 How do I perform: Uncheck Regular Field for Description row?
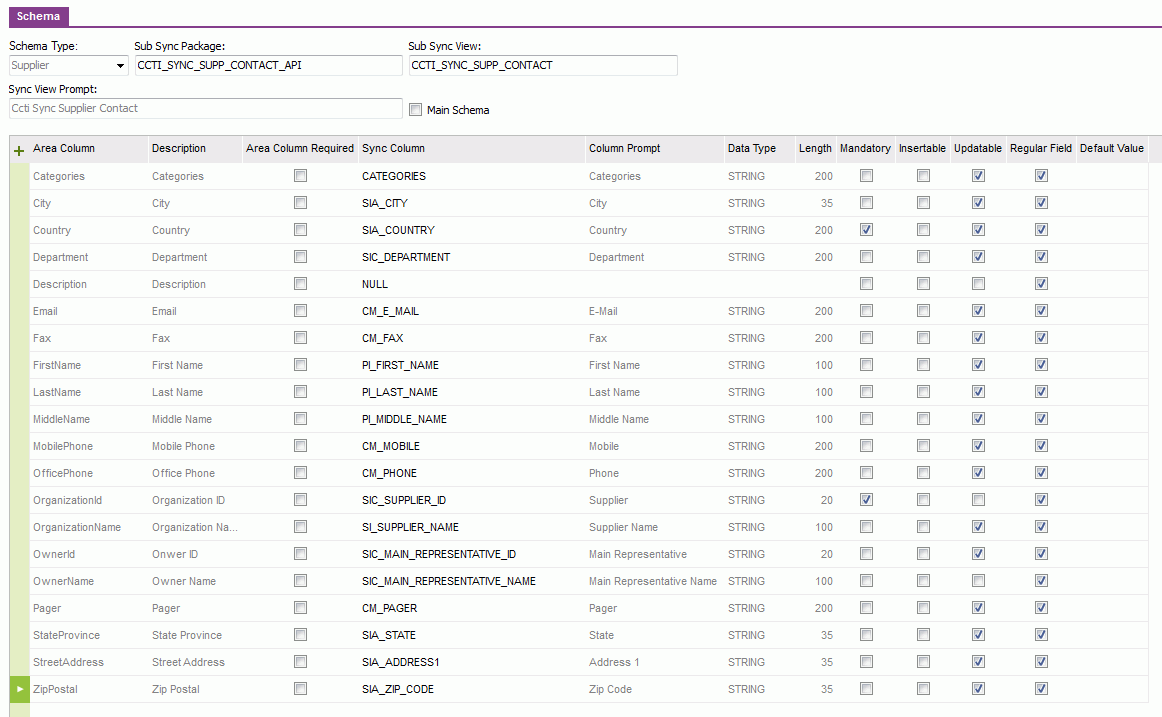tap(1041, 284)
